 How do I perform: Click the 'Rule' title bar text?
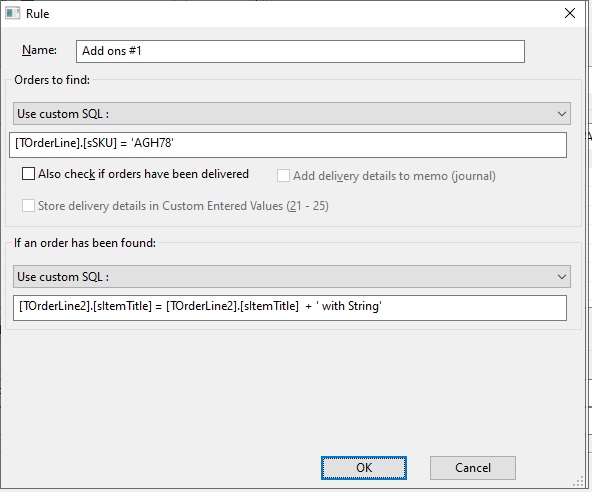point(37,14)
